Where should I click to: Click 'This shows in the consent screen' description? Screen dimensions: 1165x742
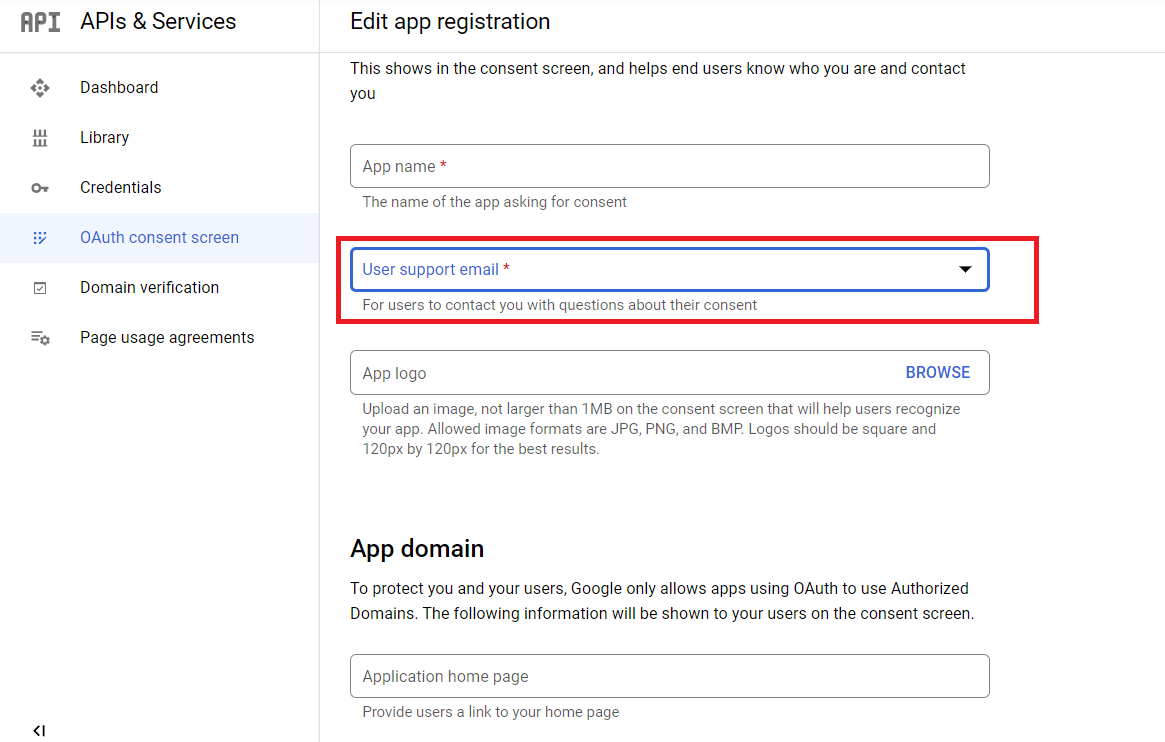[x=658, y=81]
